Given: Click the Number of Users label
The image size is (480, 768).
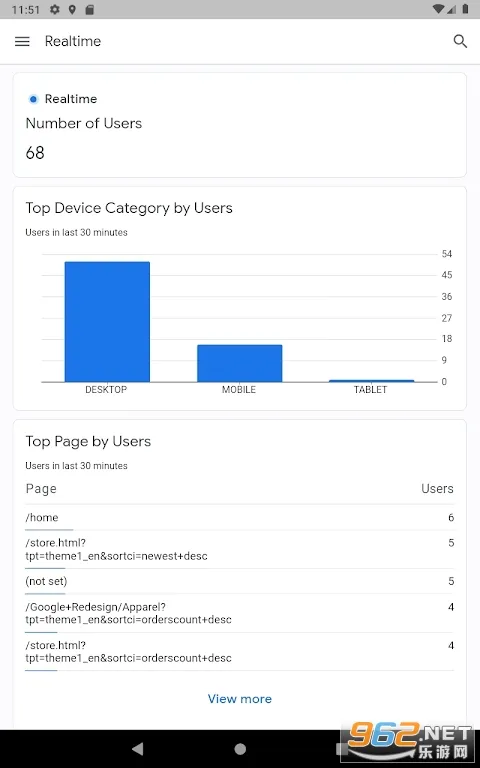Looking at the screenshot, I should point(84,123).
